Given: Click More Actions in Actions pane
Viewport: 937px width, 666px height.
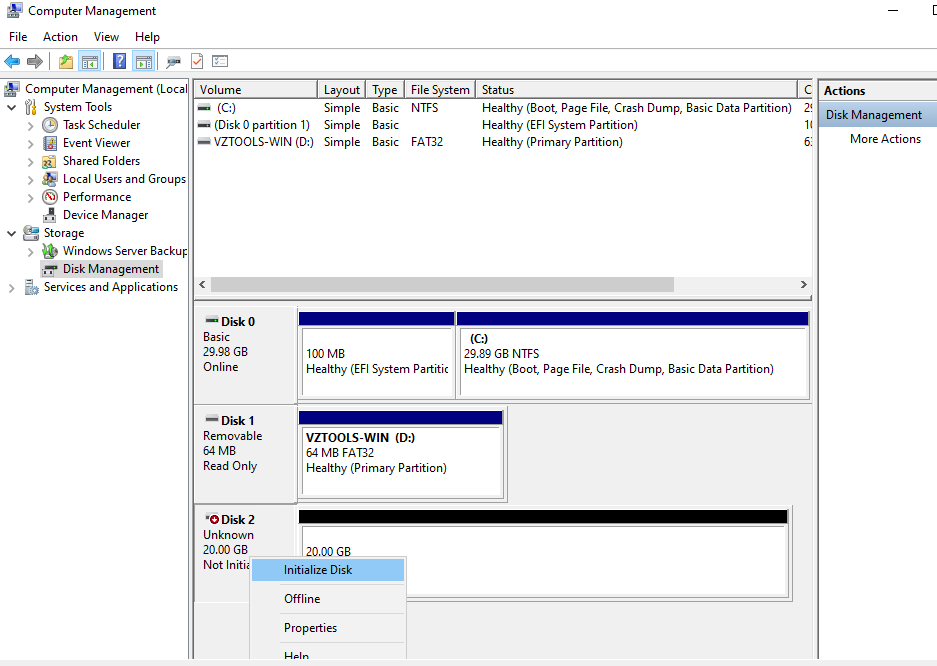Looking at the screenshot, I should tap(885, 139).
